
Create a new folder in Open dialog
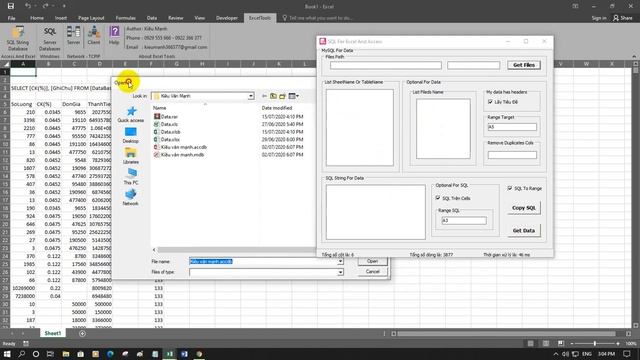[282, 96]
